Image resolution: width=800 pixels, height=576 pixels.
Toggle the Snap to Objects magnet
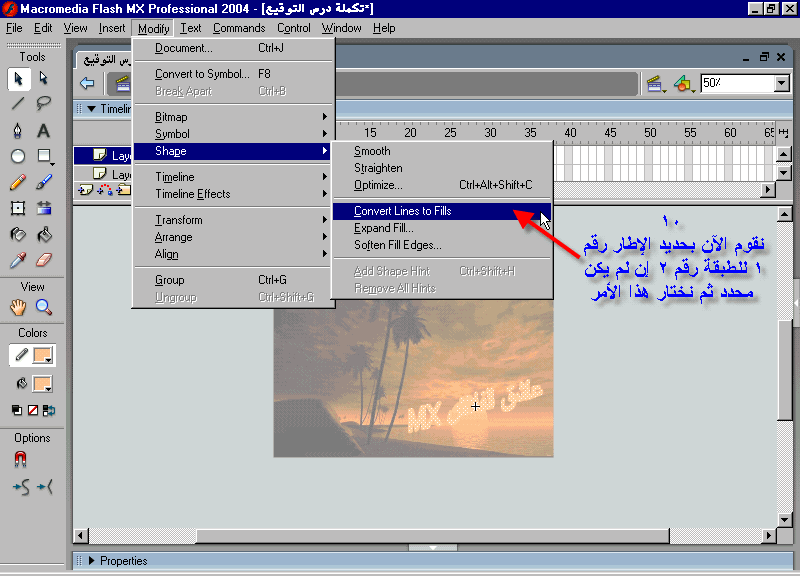20,459
